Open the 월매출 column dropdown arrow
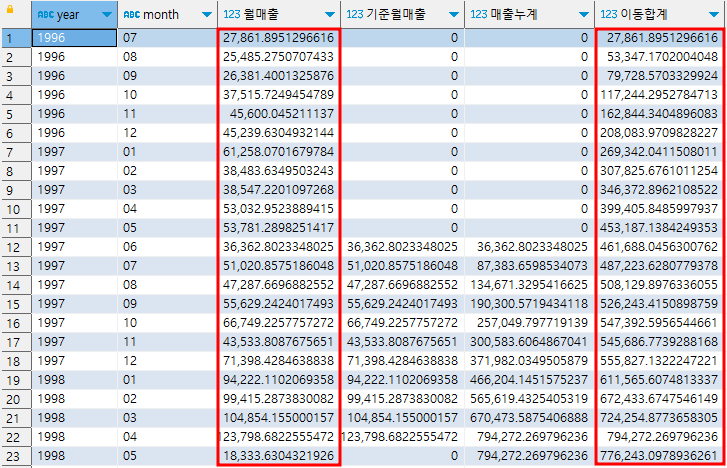Screen dimensions: 727x468 coord(330,15)
